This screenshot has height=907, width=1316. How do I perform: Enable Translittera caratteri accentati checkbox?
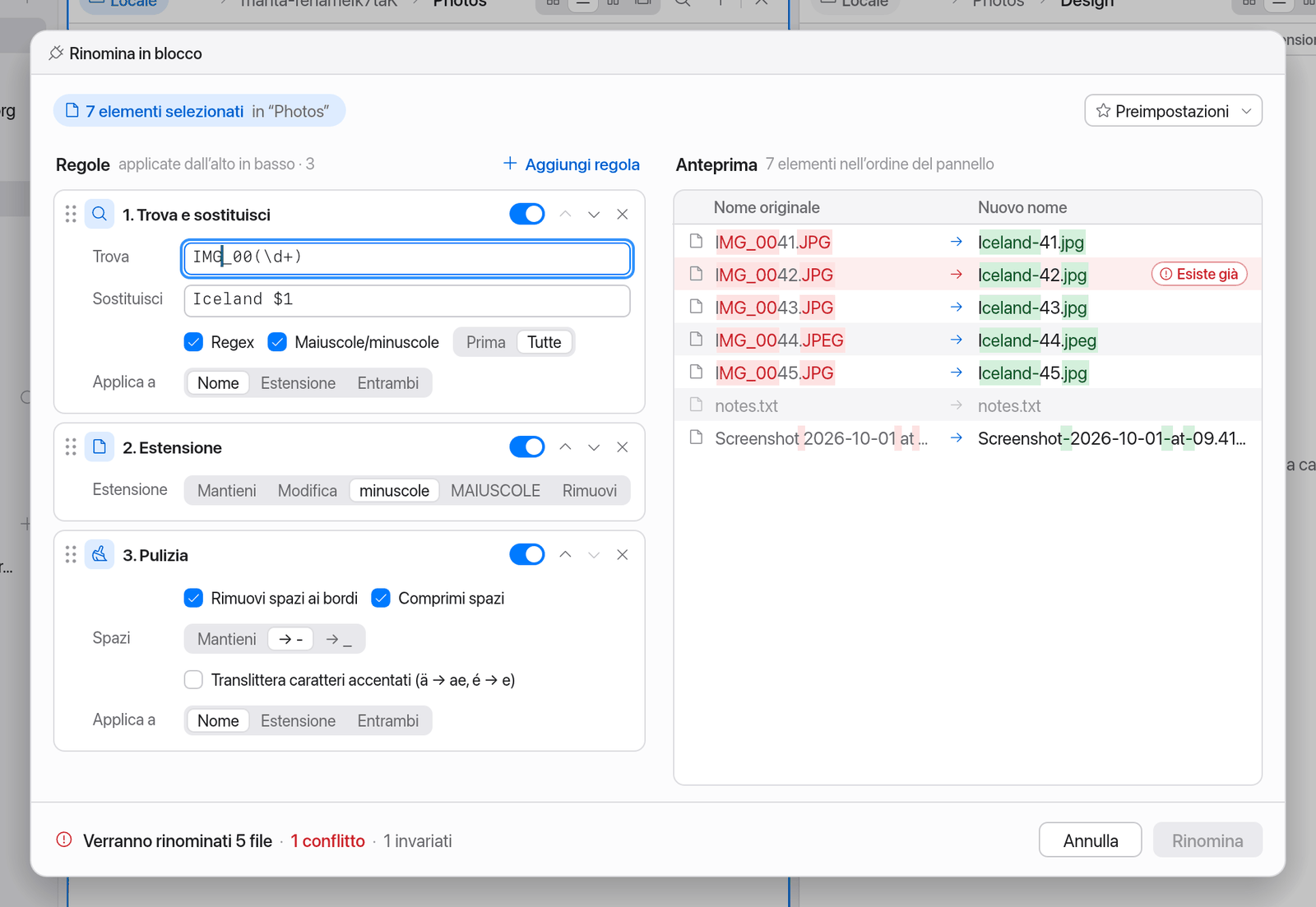(193, 680)
